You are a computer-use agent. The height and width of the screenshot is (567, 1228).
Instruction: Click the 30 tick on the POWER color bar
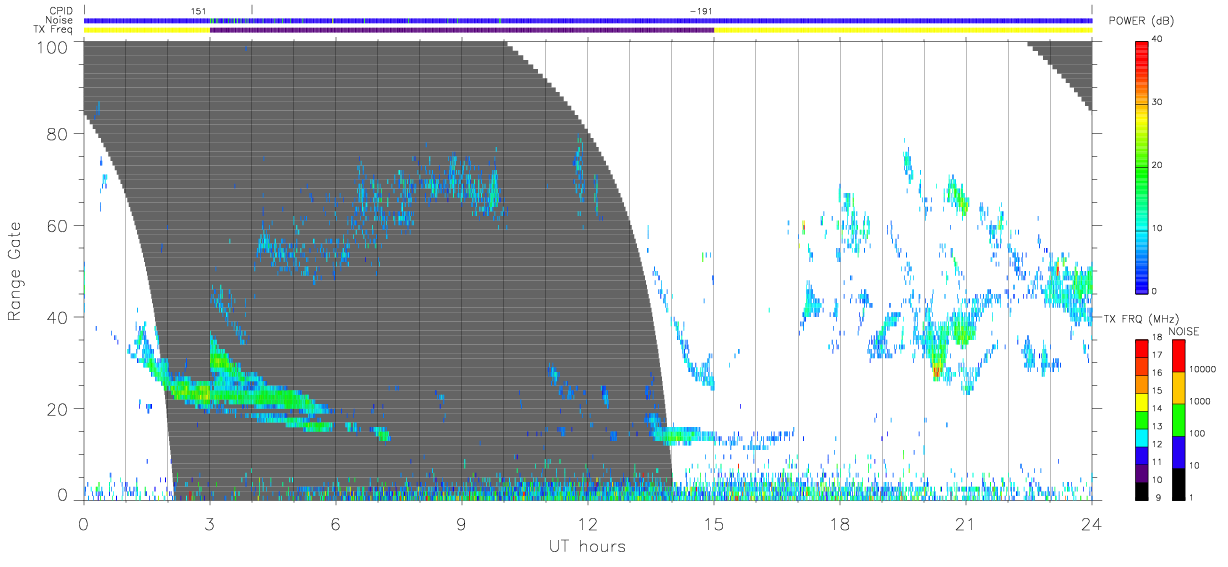[x=1156, y=102]
